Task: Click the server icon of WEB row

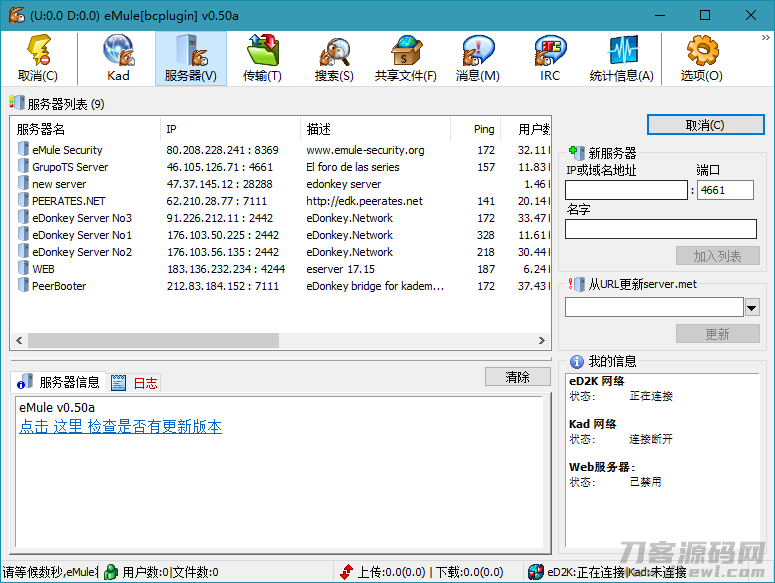Action: [23, 268]
